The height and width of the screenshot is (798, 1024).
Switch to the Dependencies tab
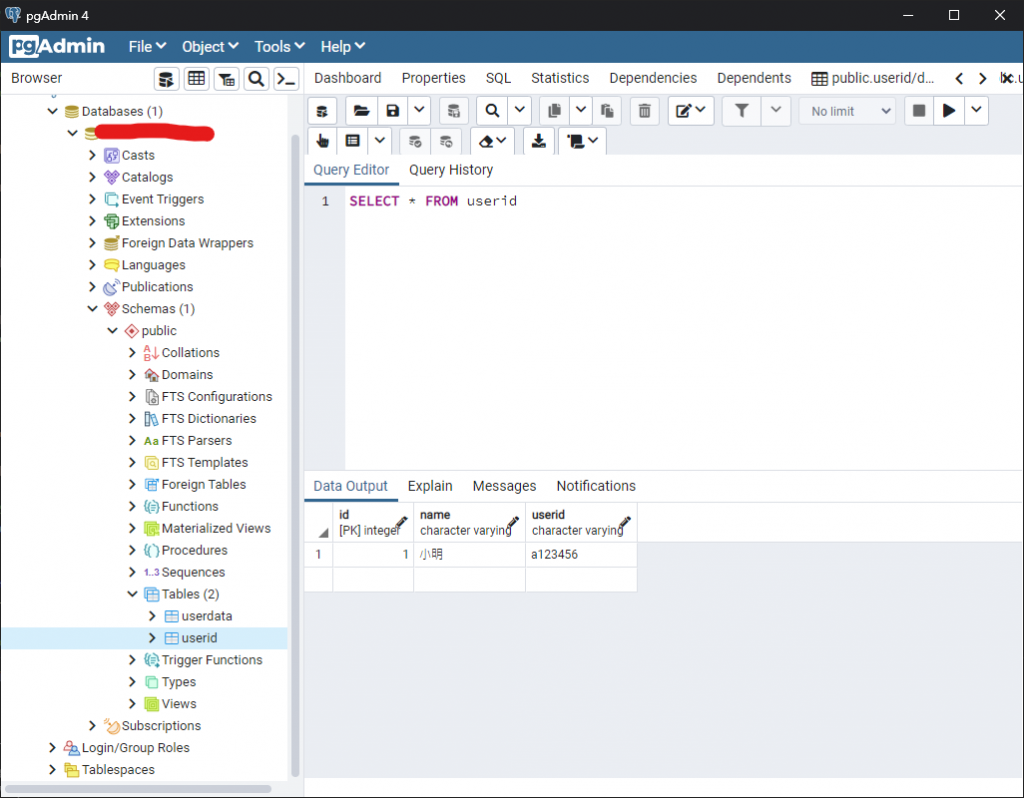(653, 78)
